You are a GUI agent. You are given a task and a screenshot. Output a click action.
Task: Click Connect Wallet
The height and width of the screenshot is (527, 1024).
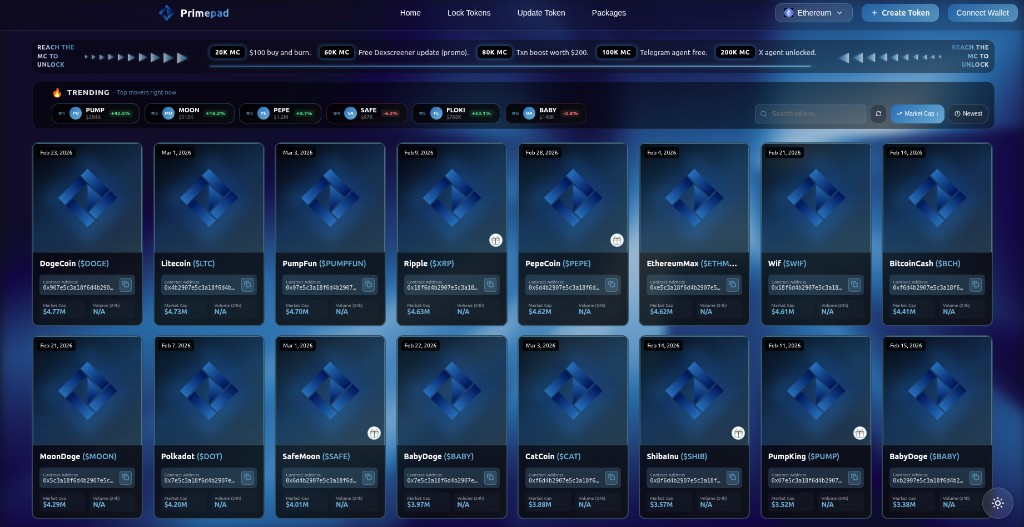pos(982,13)
